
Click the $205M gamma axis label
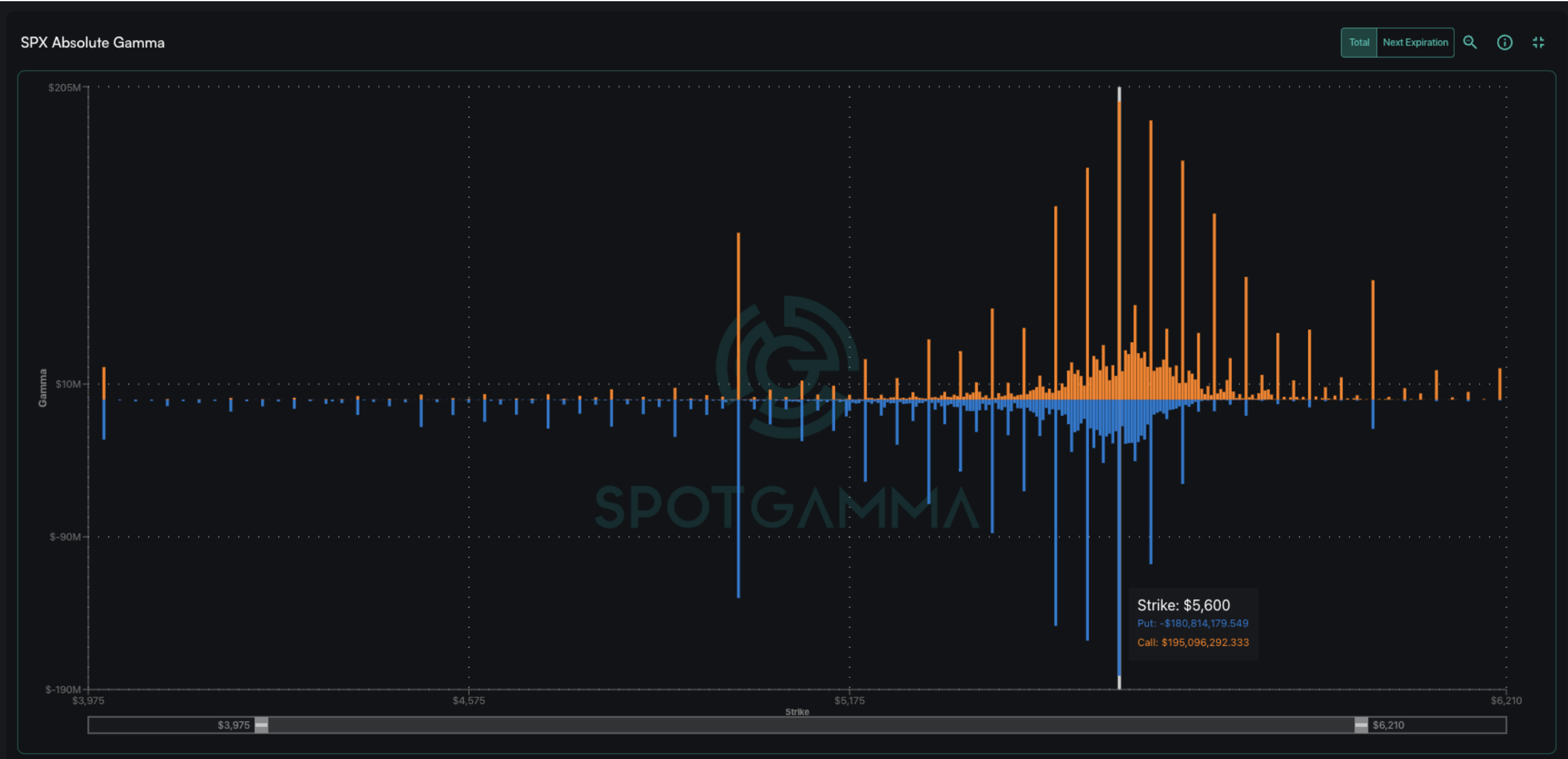click(x=65, y=88)
